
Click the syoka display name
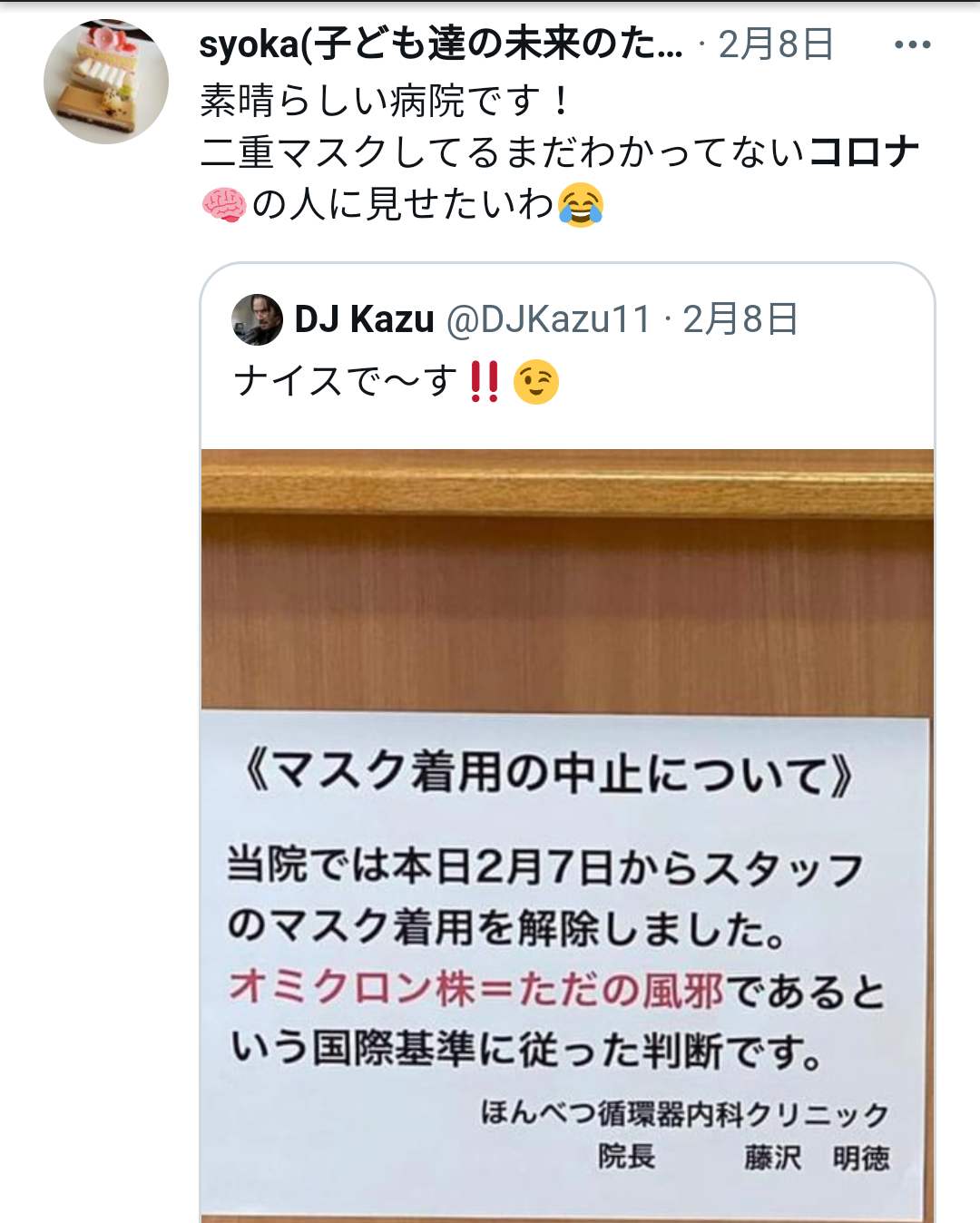441,44
